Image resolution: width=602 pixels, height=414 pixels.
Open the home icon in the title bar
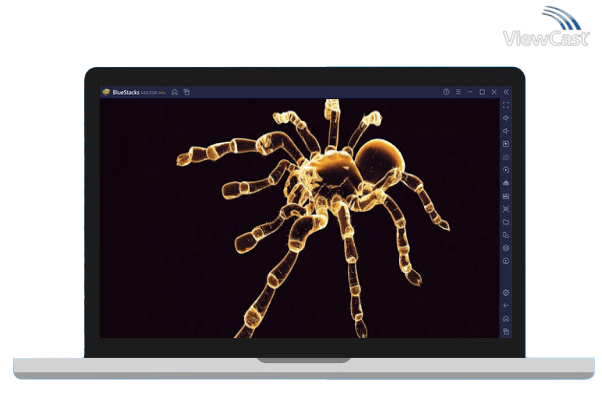tap(175, 92)
